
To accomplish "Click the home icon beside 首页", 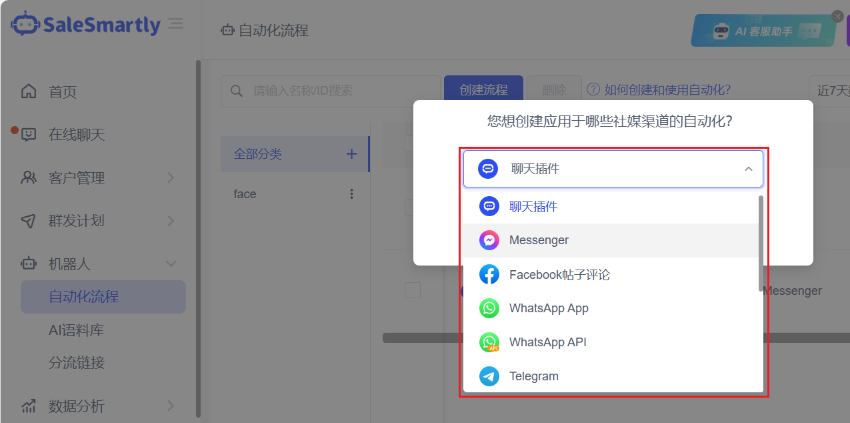I will click(28, 92).
